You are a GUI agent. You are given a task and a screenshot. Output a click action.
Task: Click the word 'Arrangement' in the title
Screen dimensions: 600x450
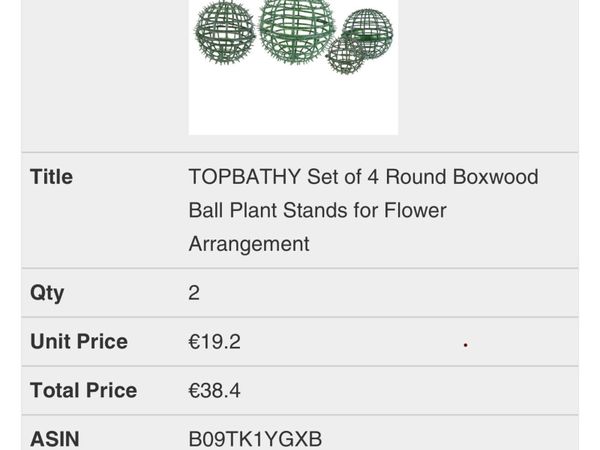[x=249, y=244]
